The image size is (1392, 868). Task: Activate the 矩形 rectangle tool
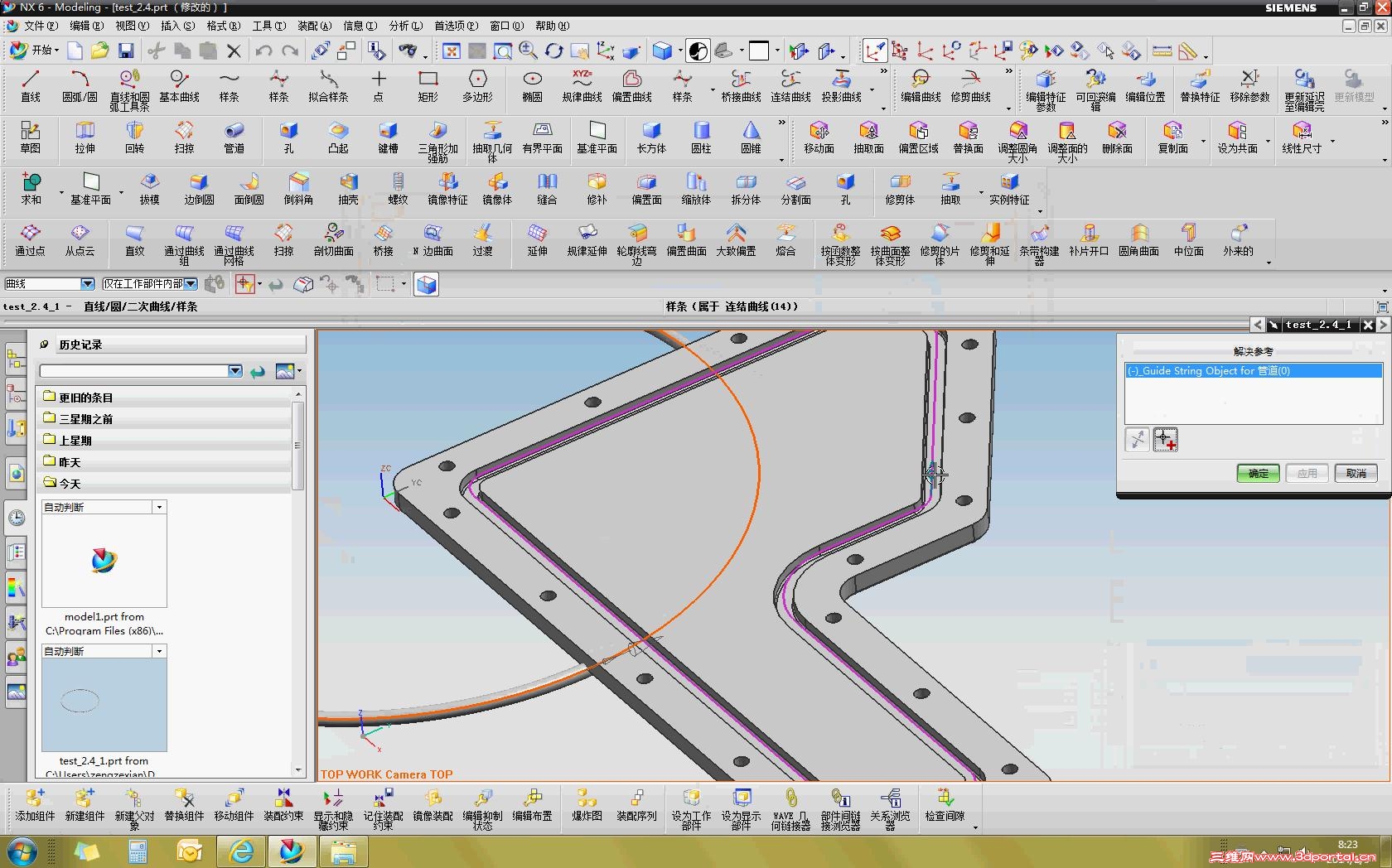(x=428, y=85)
